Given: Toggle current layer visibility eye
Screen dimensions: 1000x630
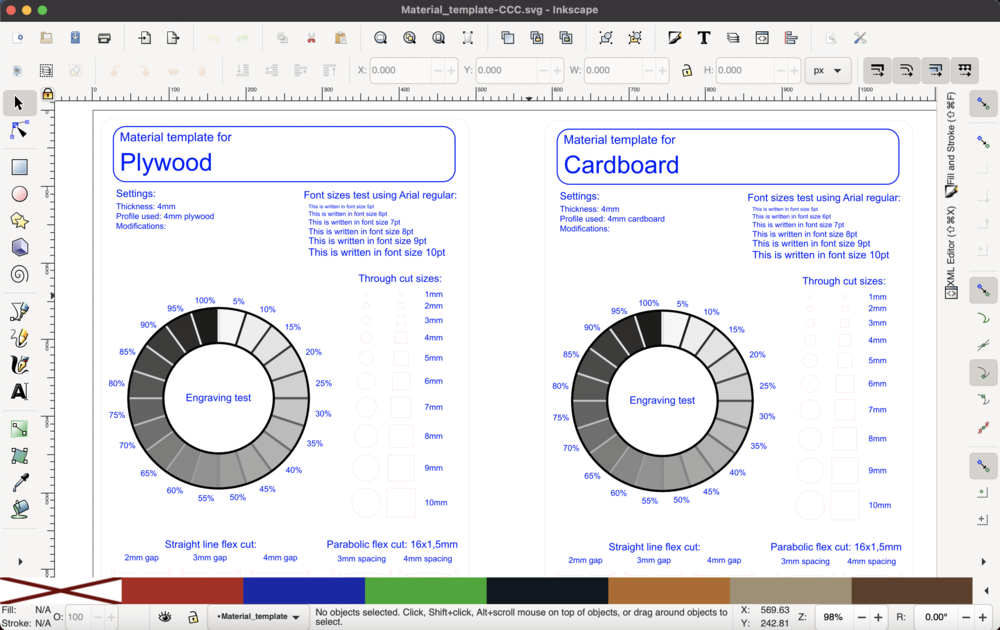Looking at the screenshot, I should point(165,617).
